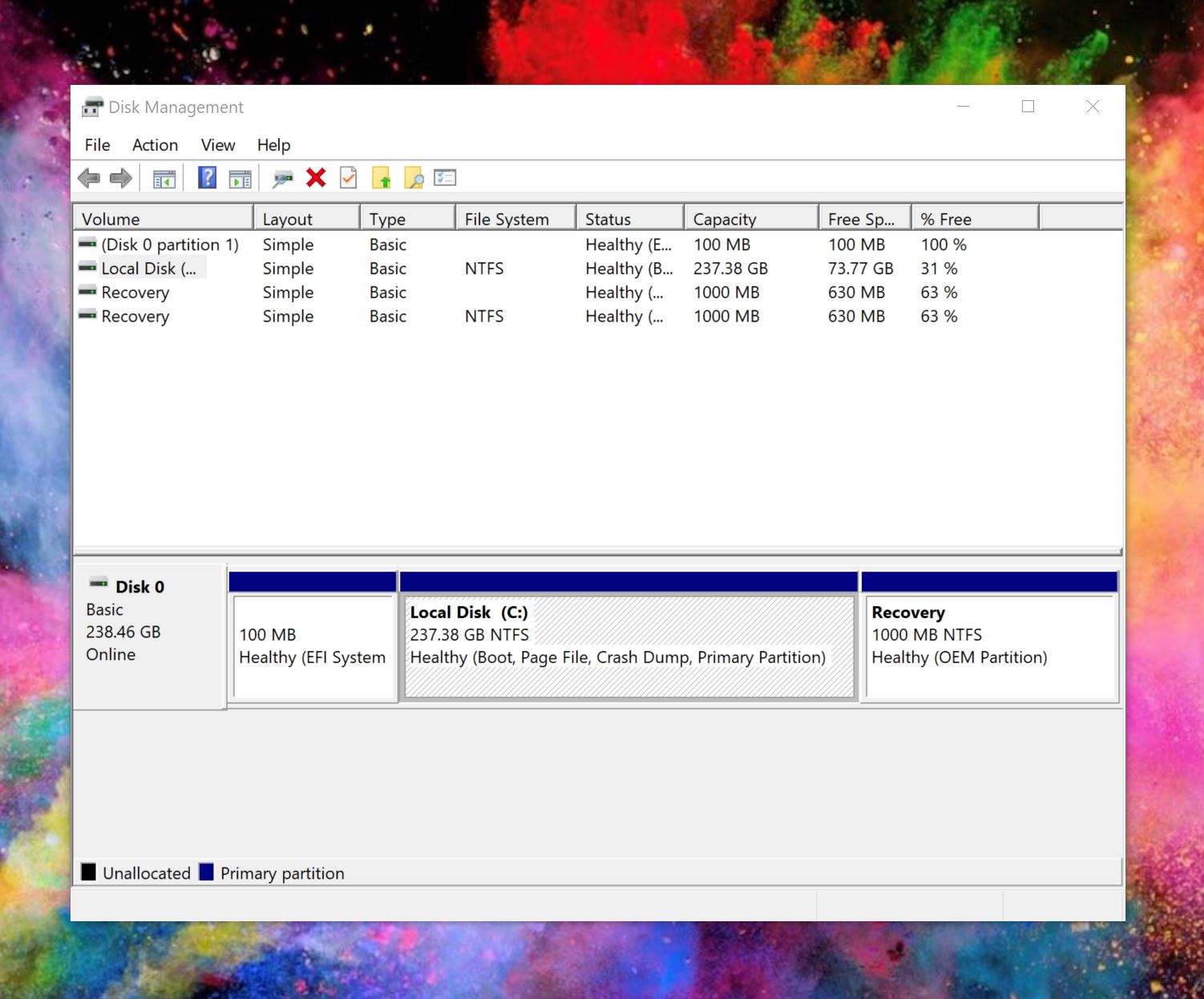Sort by the Capacity column header
The height and width of the screenshot is (999, 1204).
(x=752, y=219)
